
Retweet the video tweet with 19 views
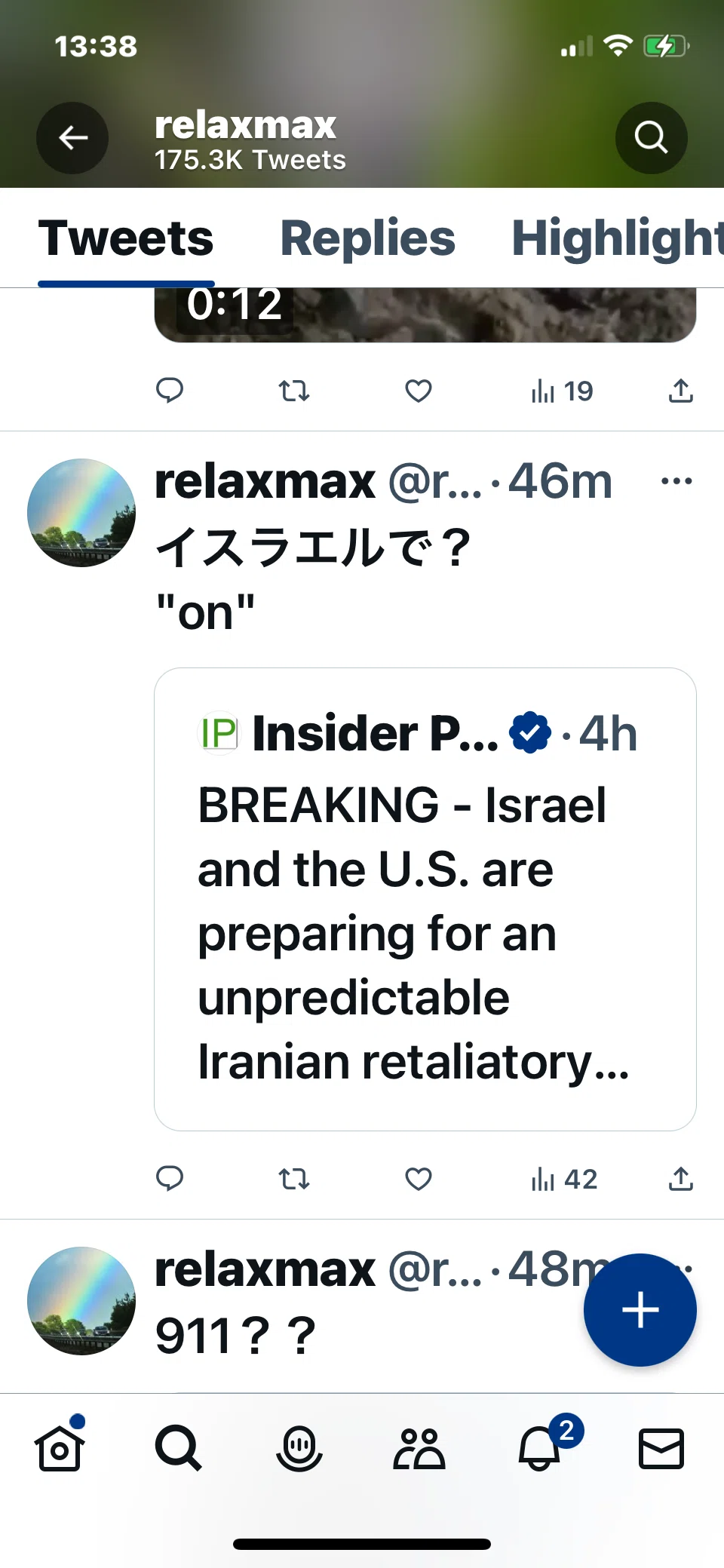[294, 391]
